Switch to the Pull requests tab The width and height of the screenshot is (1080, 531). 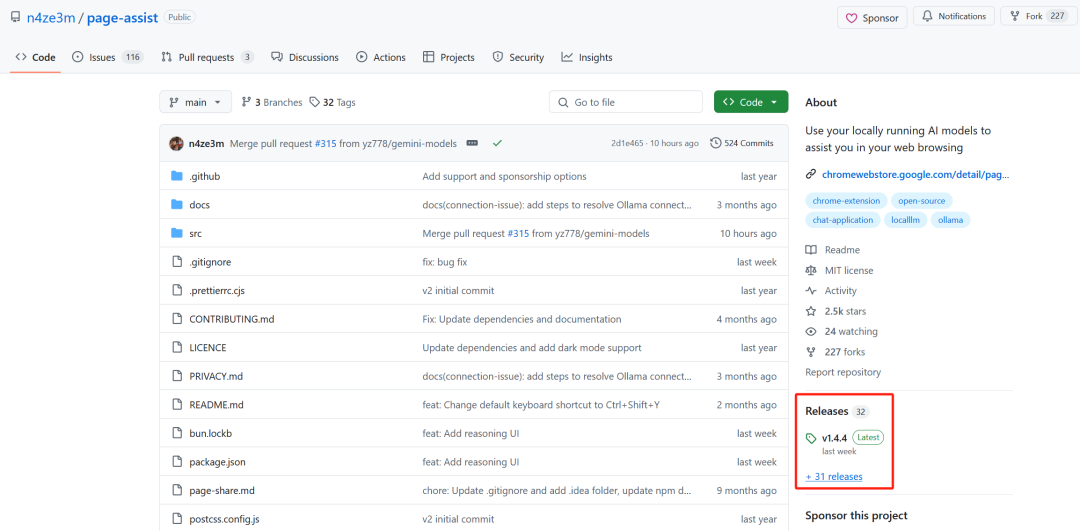click(207, 57)
